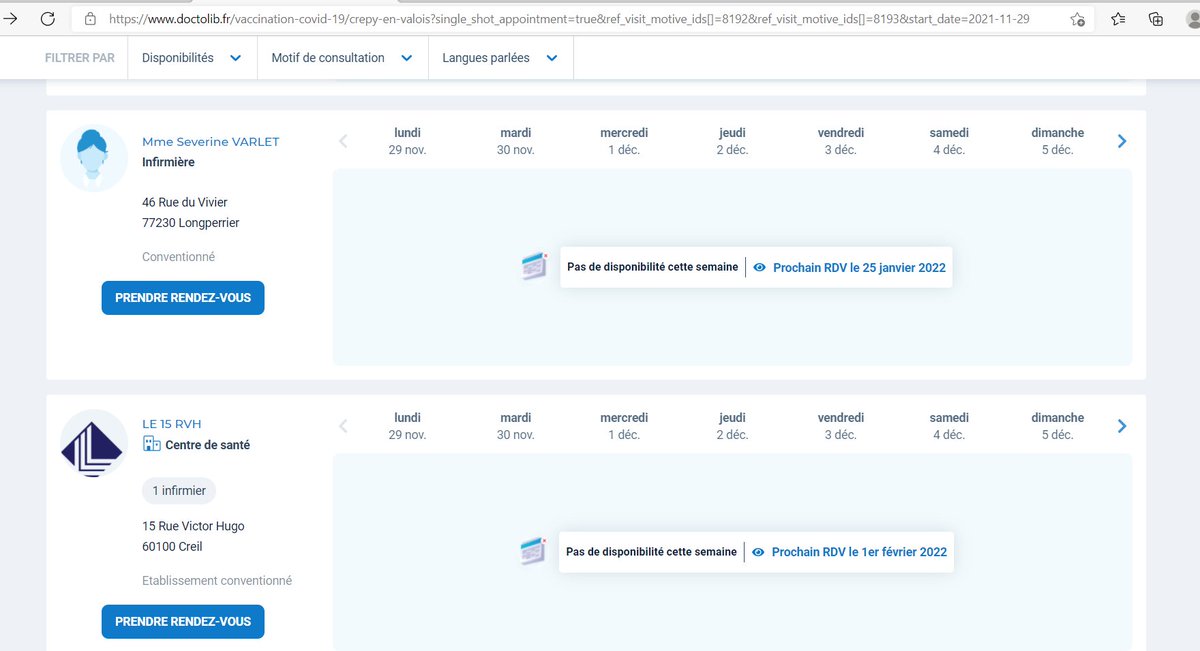The width and height of the screenshot is (1200, 651).
Task: Go to previous week in Varlet's calendar
Action: [x=343, y=141]
